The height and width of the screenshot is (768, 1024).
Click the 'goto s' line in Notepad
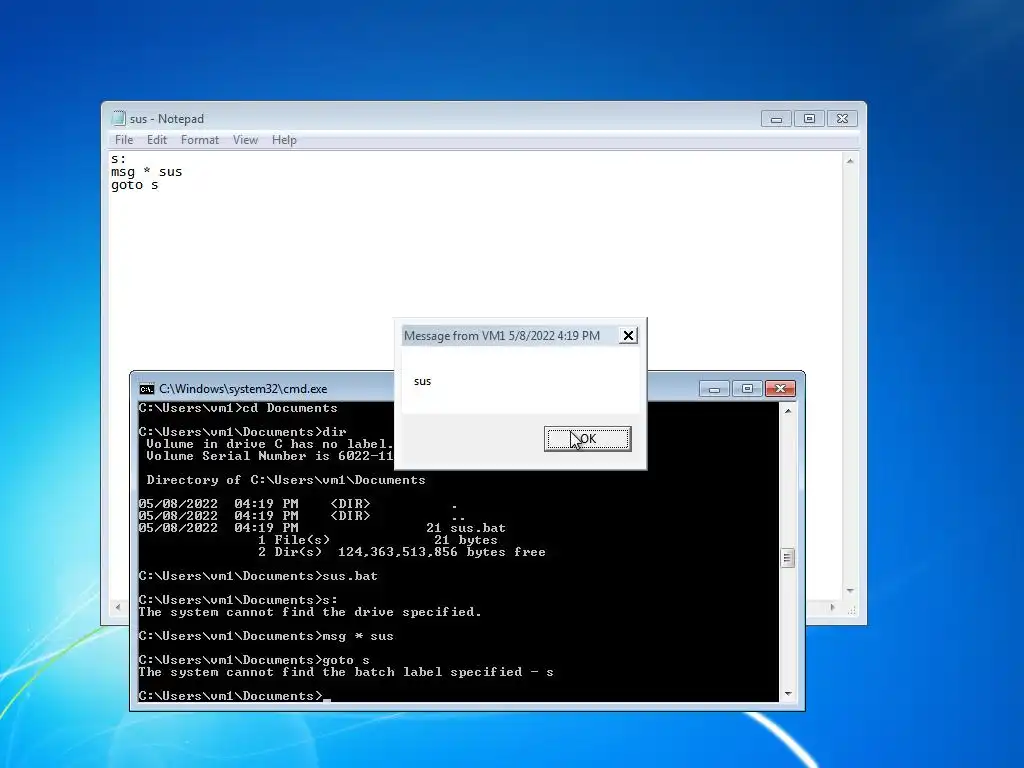(135, 185)
